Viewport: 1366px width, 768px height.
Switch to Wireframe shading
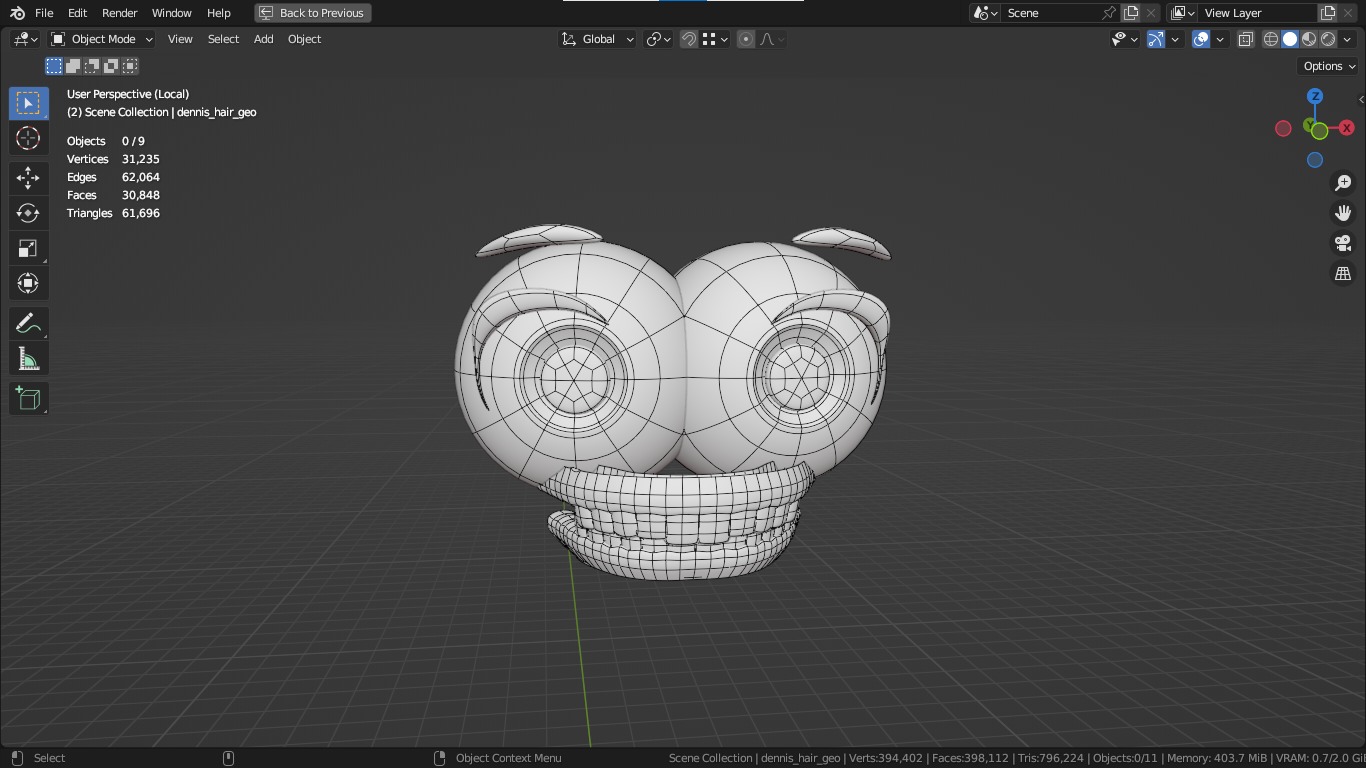pos(1271,39)
